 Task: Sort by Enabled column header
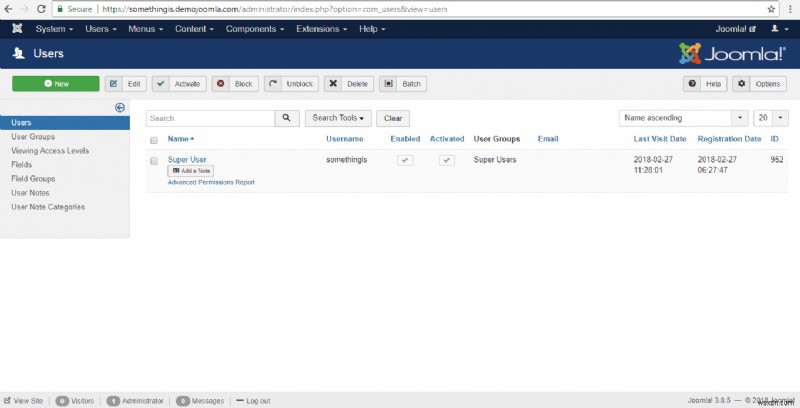tap(406, 139)
